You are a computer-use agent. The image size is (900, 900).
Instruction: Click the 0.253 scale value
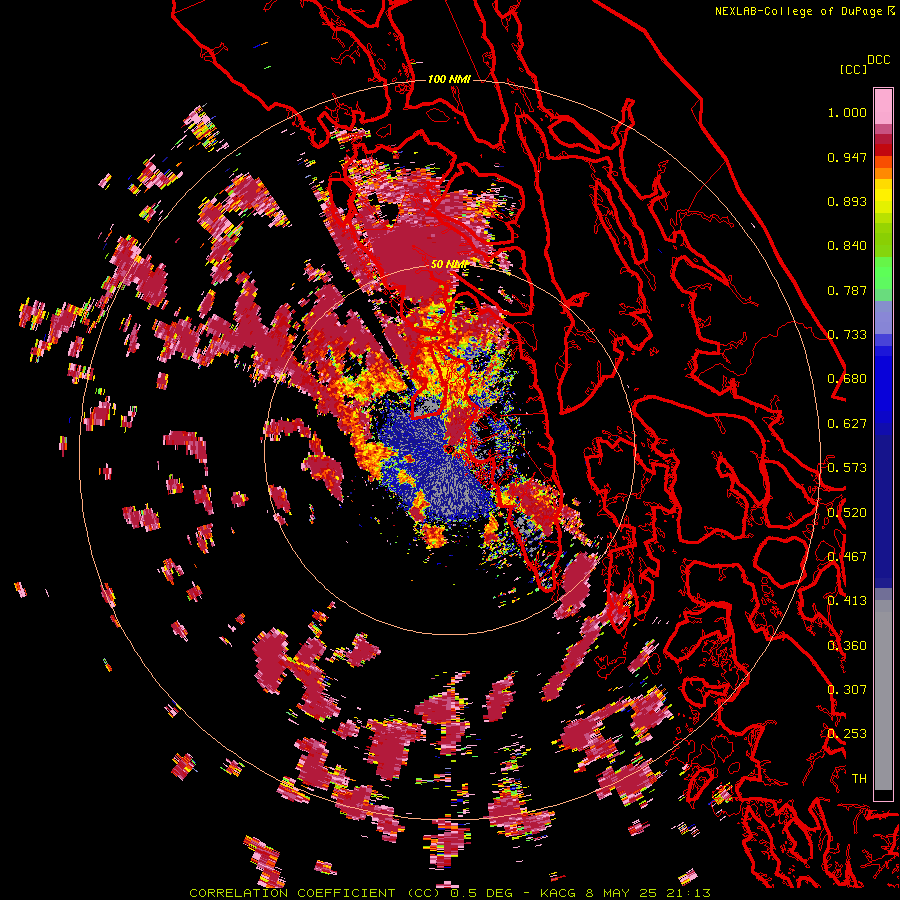click(x=847, y=734)
